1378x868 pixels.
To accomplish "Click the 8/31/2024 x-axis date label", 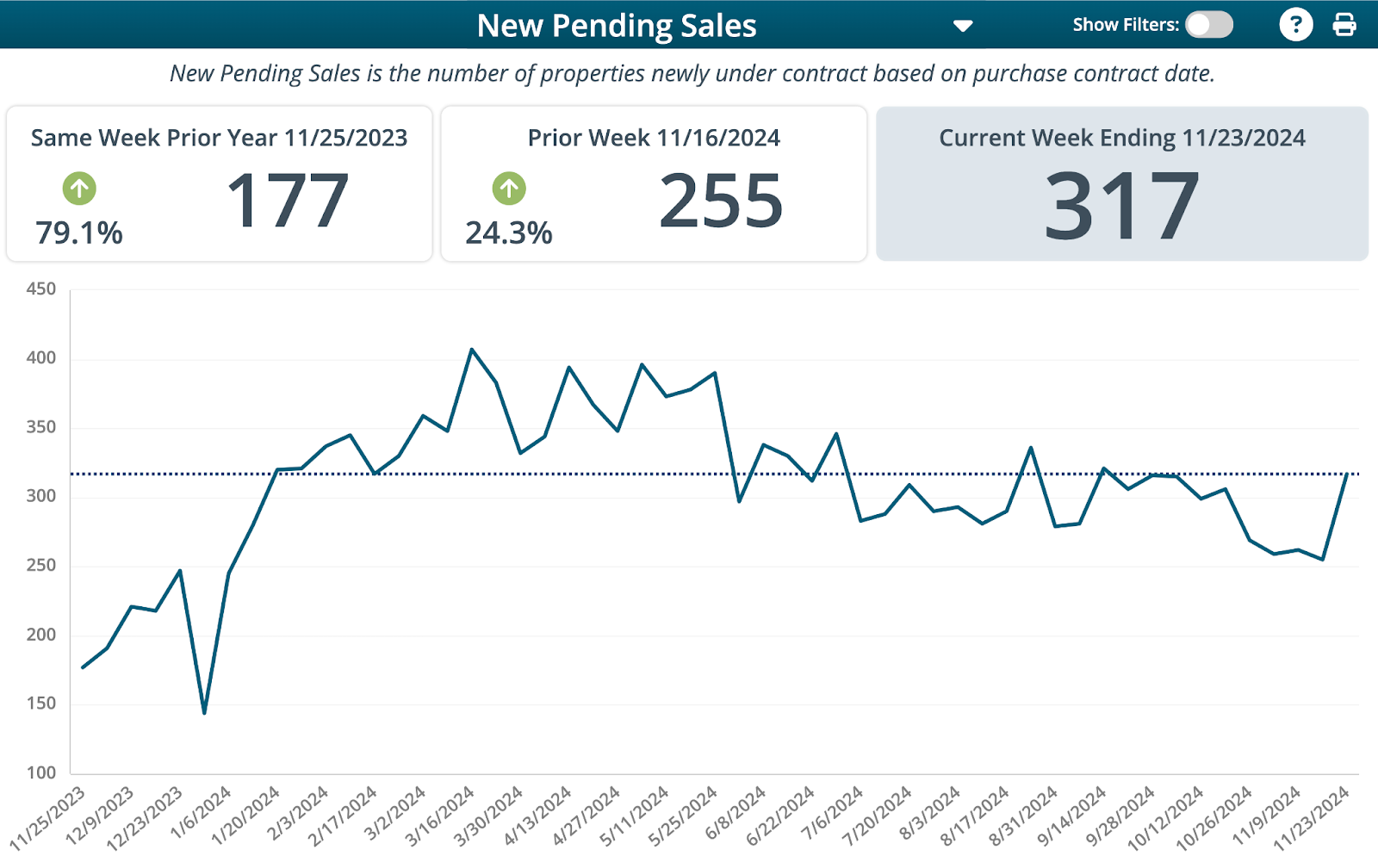I will 1024,815.
